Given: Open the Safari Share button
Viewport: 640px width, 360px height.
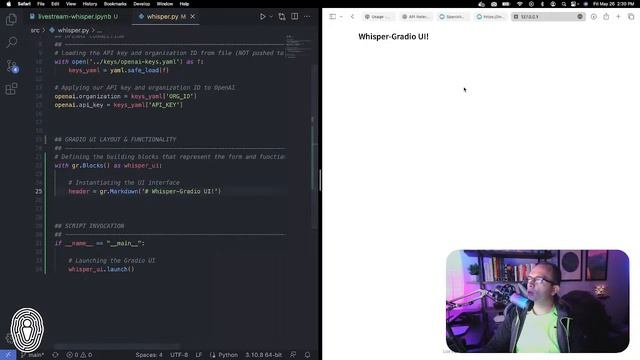Looking at the screenshot, I should pyautogui.click(x=606, y=17).
